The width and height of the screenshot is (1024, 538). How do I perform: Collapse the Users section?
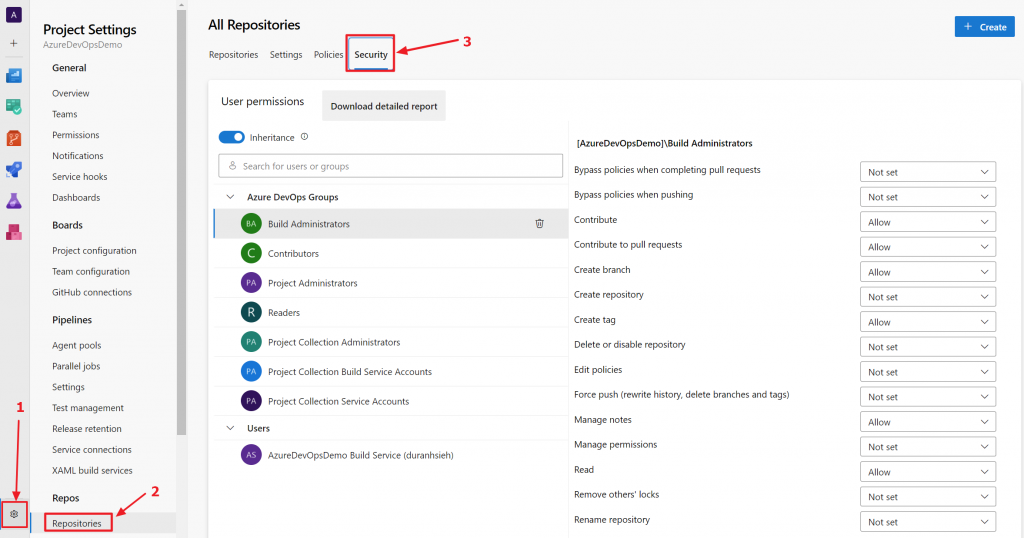coord(230,428)
